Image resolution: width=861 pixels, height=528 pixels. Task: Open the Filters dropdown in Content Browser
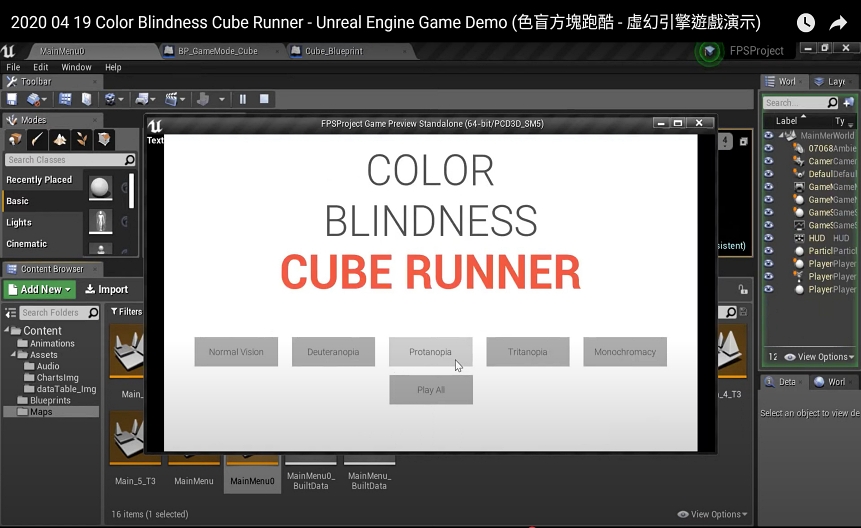pyautogui.click(x=126, y=312)
